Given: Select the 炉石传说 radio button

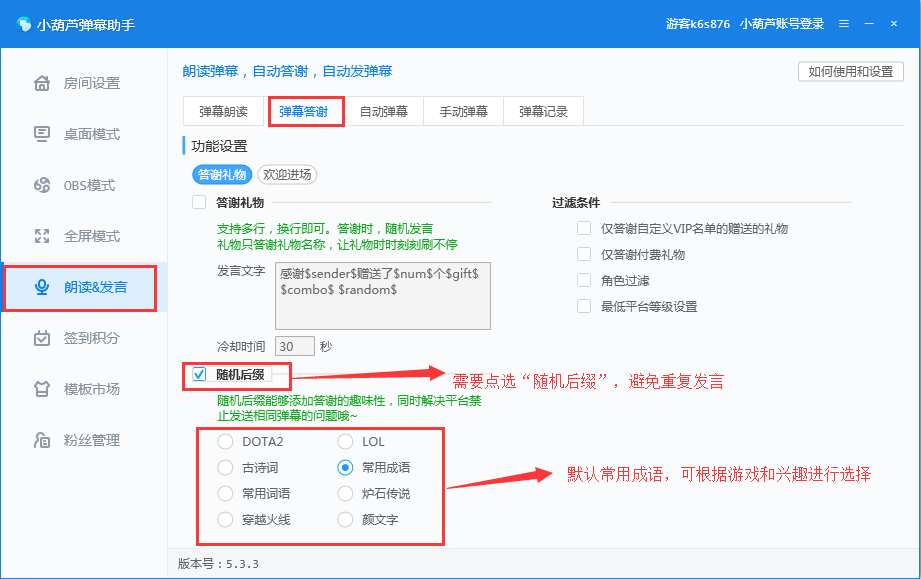Looking at the screenshot, I should tap(345, 493).
